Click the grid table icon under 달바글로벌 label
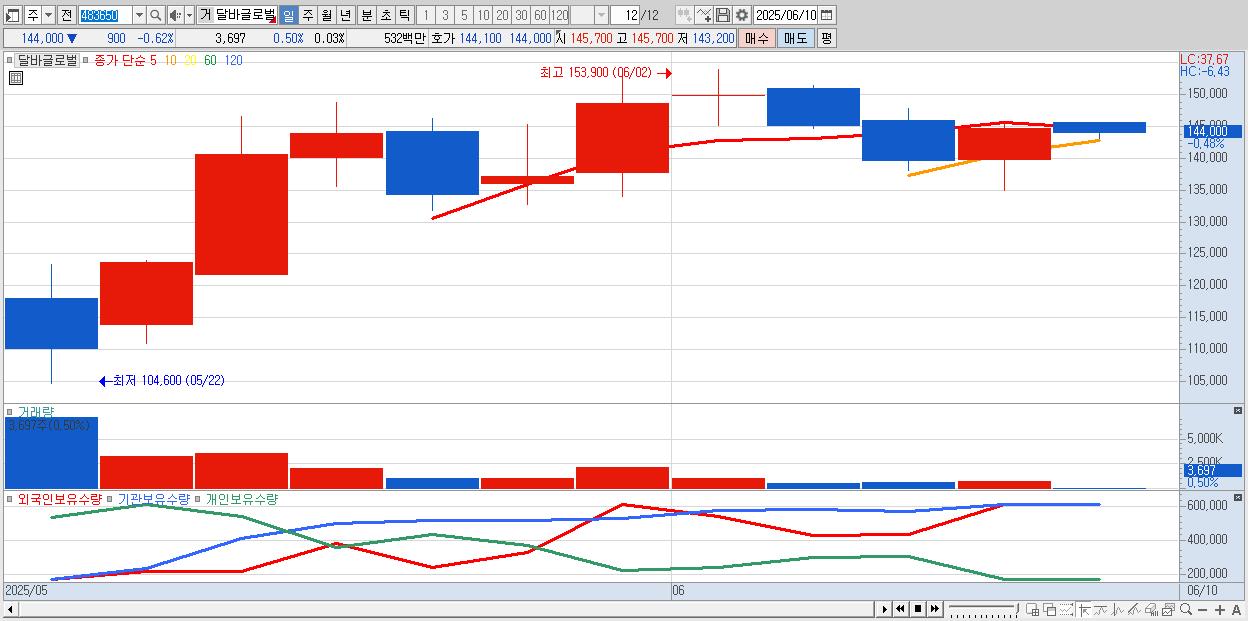This screenshot has width=1248, height=621. tap(15, 78)
